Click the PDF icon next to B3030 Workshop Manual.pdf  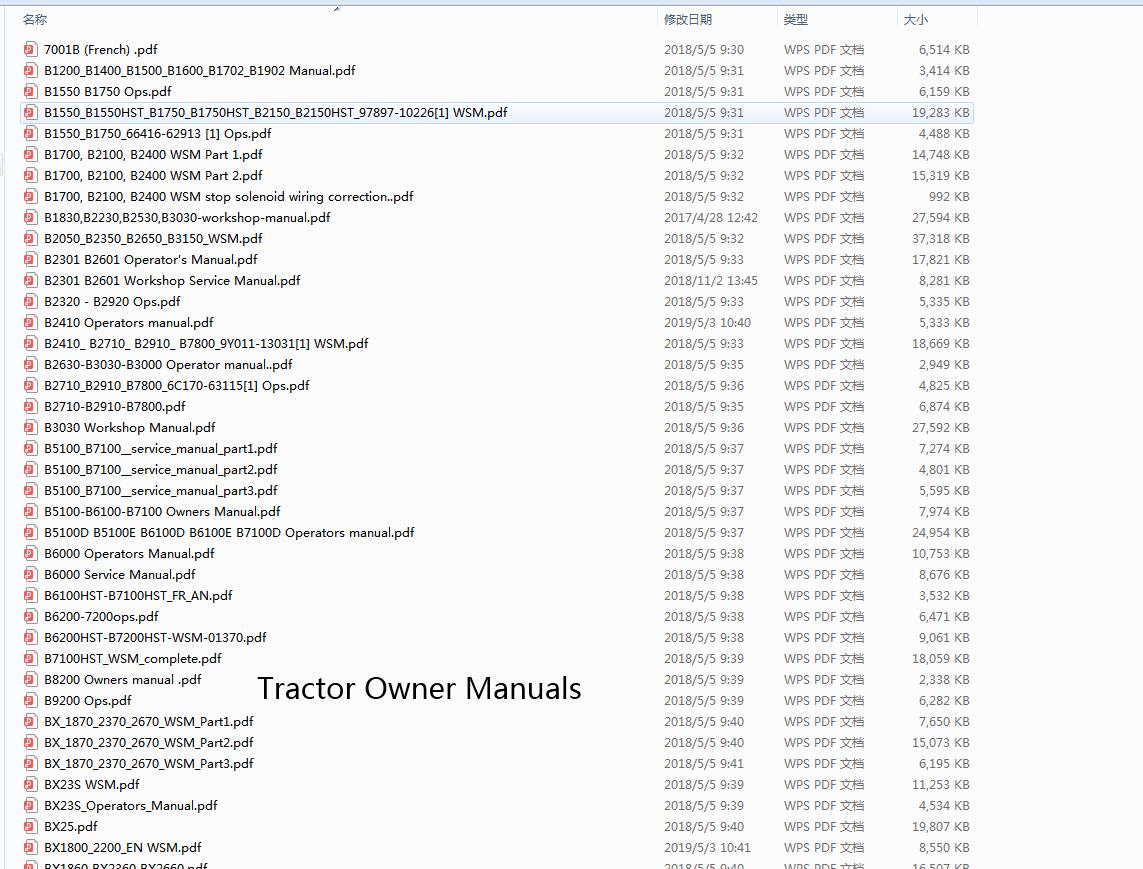(29, 427)
